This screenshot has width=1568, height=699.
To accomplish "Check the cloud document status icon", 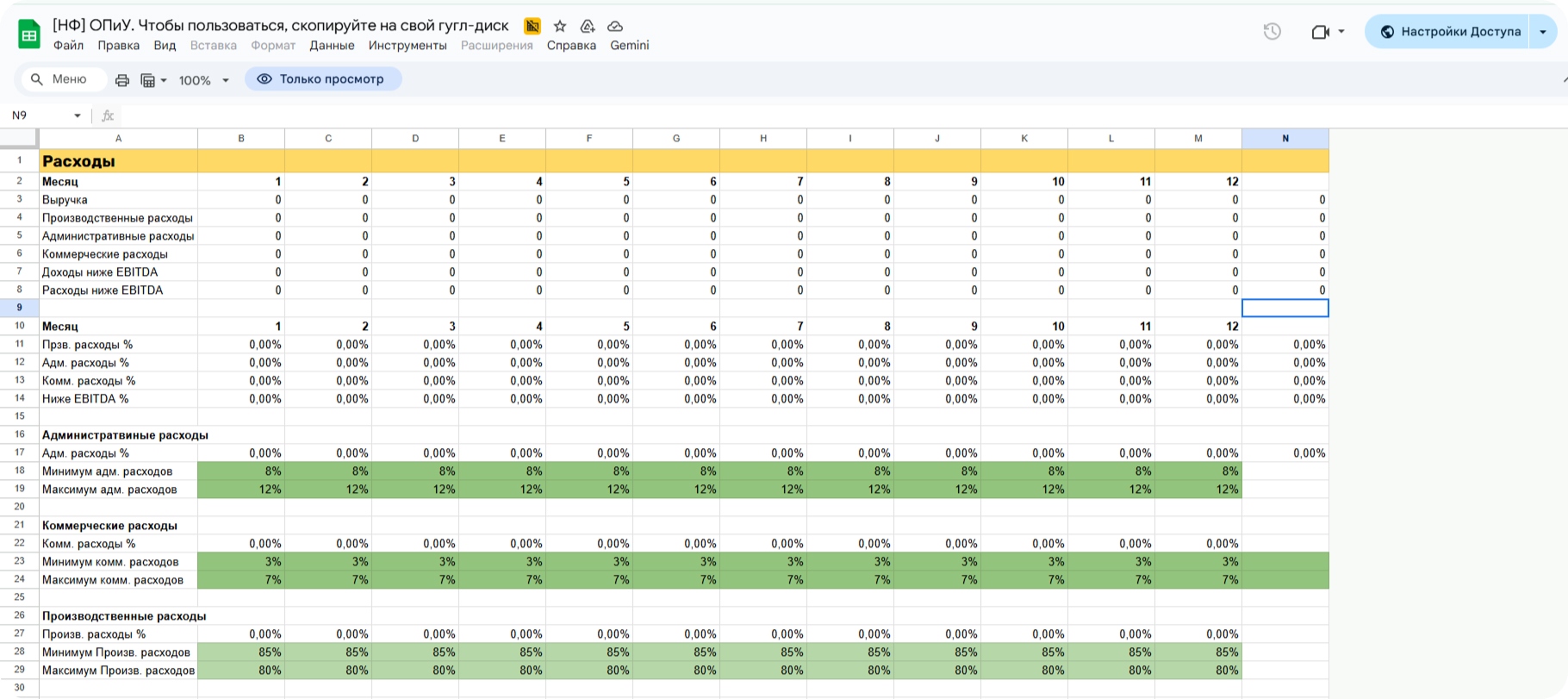I will [x=615, y=26].
